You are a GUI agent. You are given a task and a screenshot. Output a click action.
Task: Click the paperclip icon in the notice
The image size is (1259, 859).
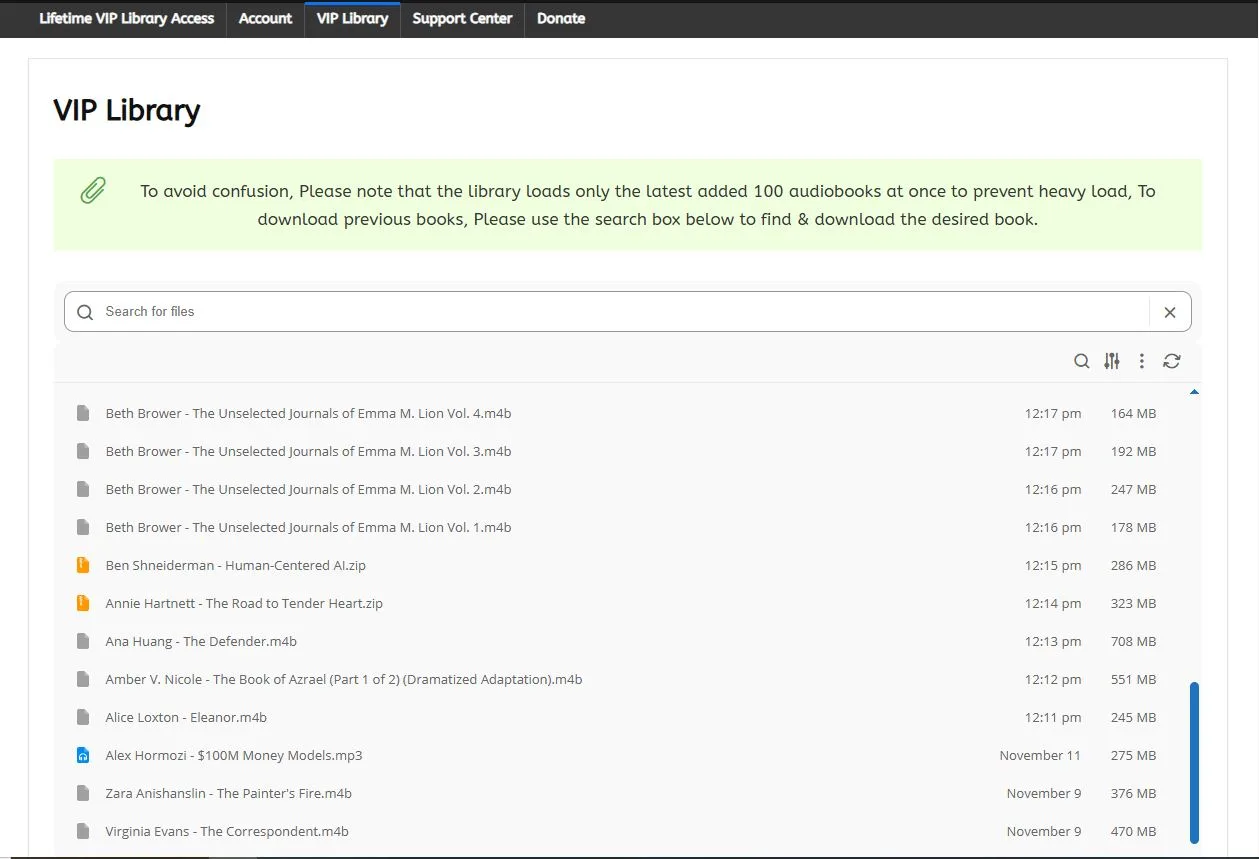(x=93, y=190)
